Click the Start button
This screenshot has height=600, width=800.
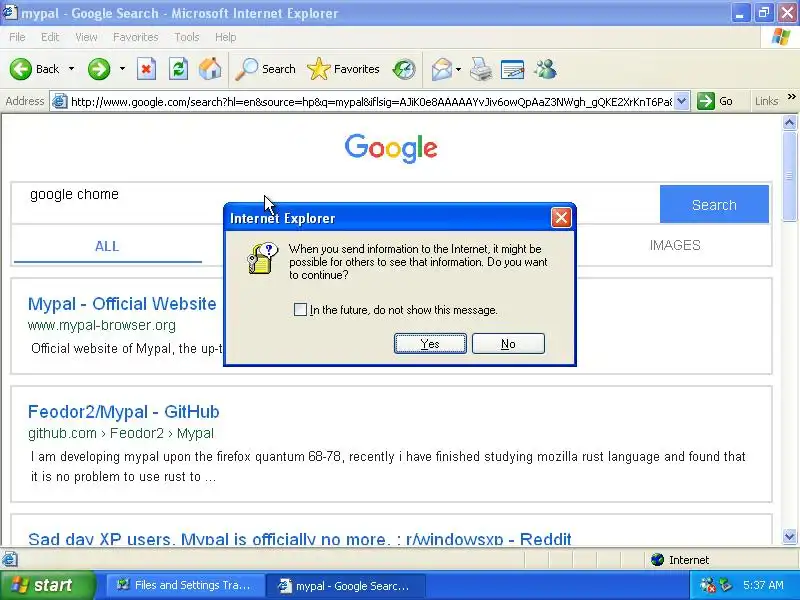click(x=47, y=585)
